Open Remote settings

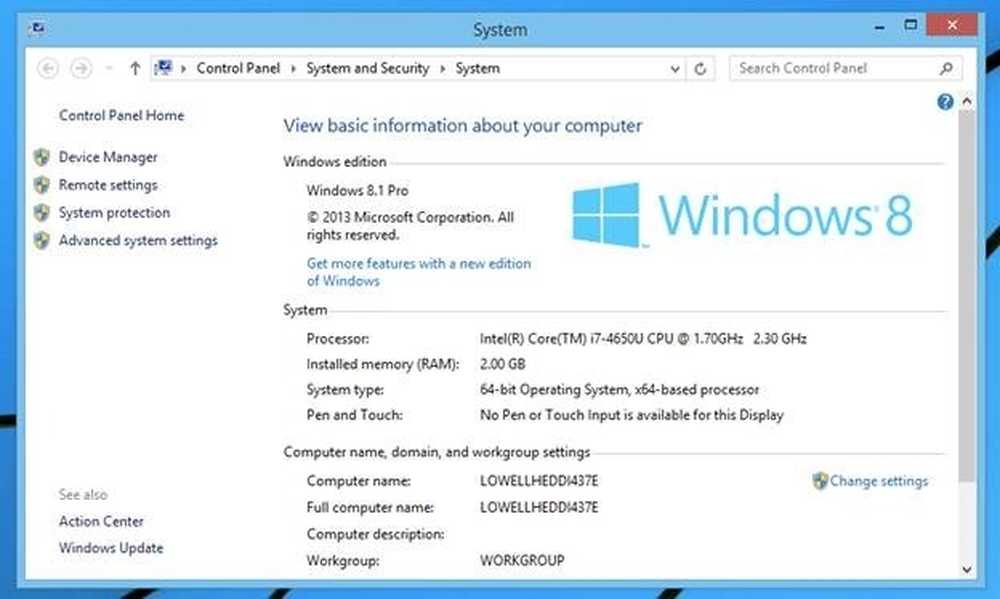point(108,185)
